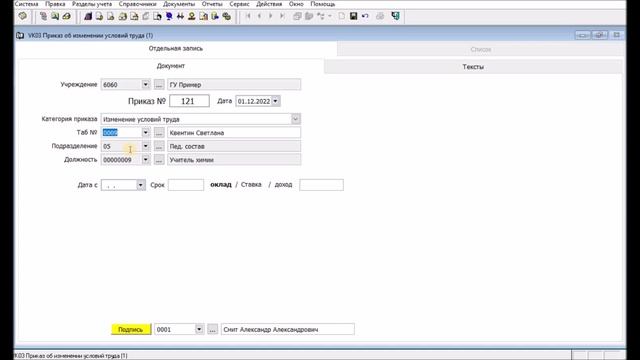Click the ГУ Пример field
The width and height of the screenshot is (640, 360).
234,84
